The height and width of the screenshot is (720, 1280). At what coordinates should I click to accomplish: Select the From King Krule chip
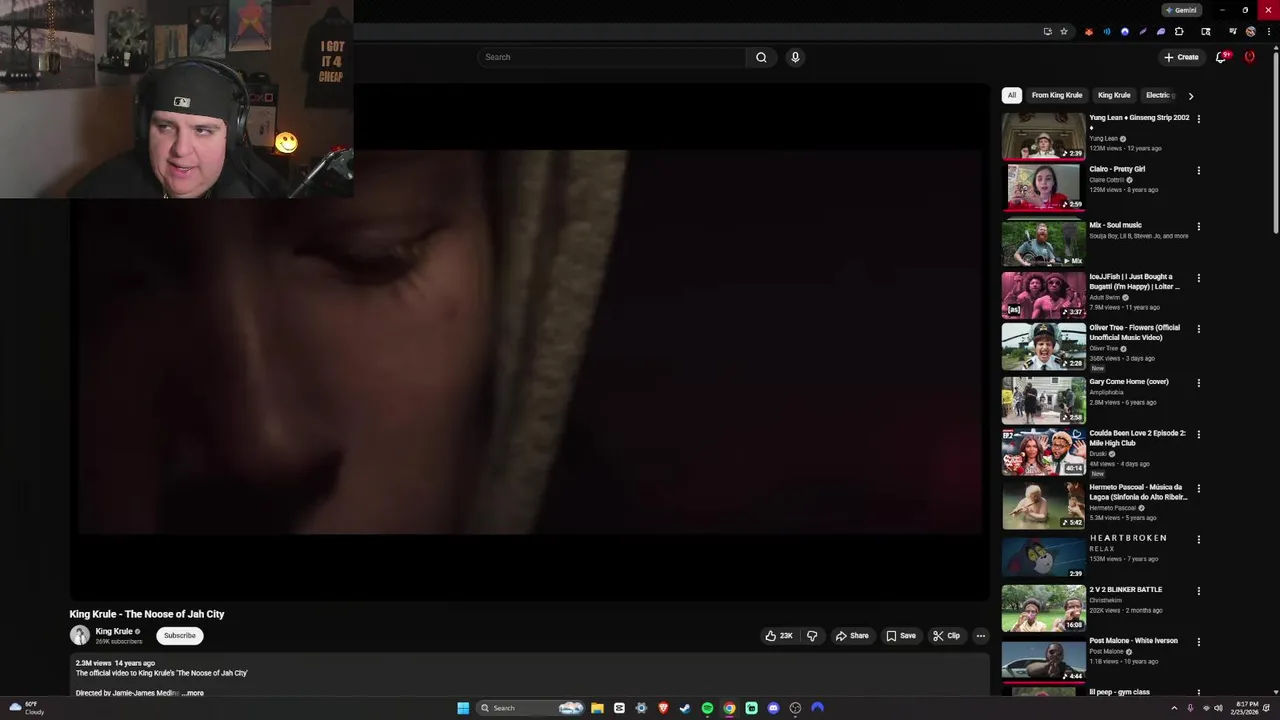1057,95
